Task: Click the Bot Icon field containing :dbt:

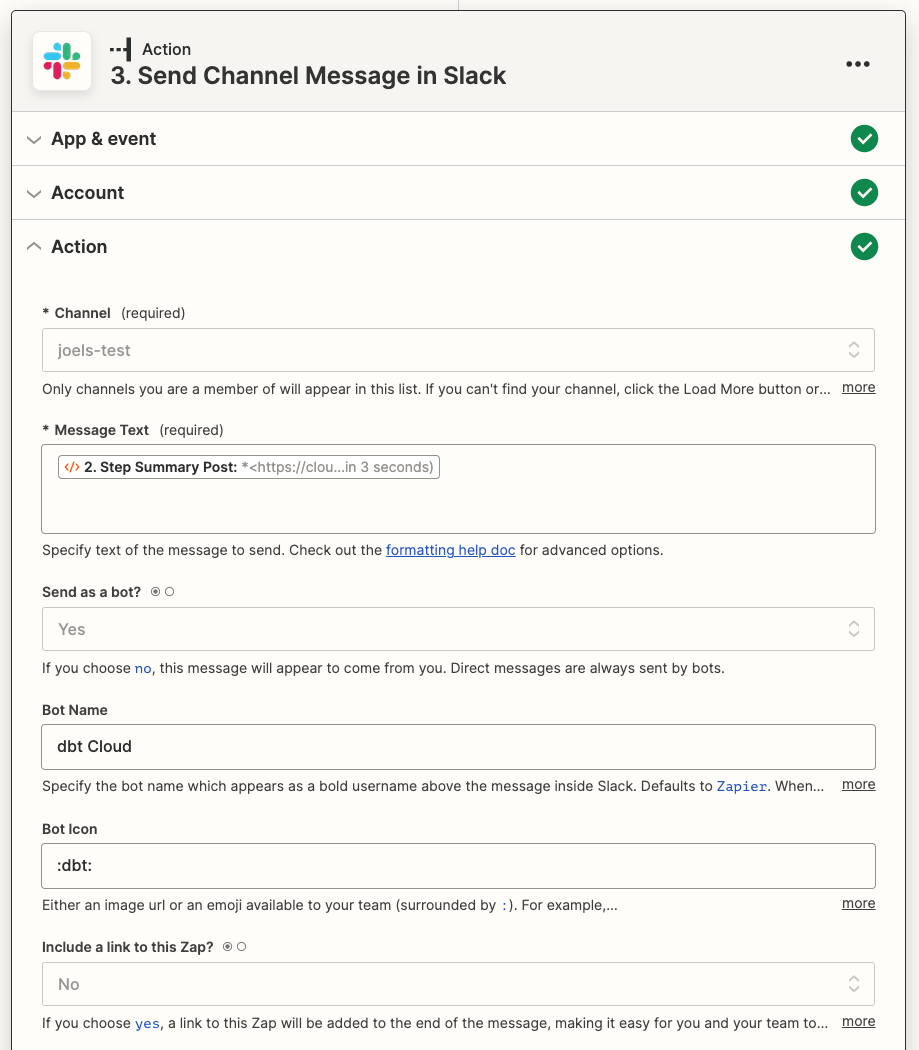Action: [458, 866]
